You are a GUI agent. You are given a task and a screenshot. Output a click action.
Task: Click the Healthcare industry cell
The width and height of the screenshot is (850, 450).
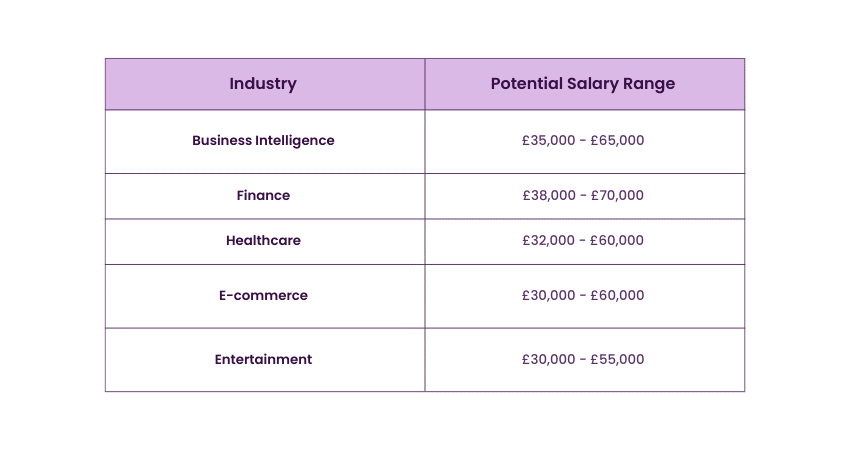coord(263,241)
